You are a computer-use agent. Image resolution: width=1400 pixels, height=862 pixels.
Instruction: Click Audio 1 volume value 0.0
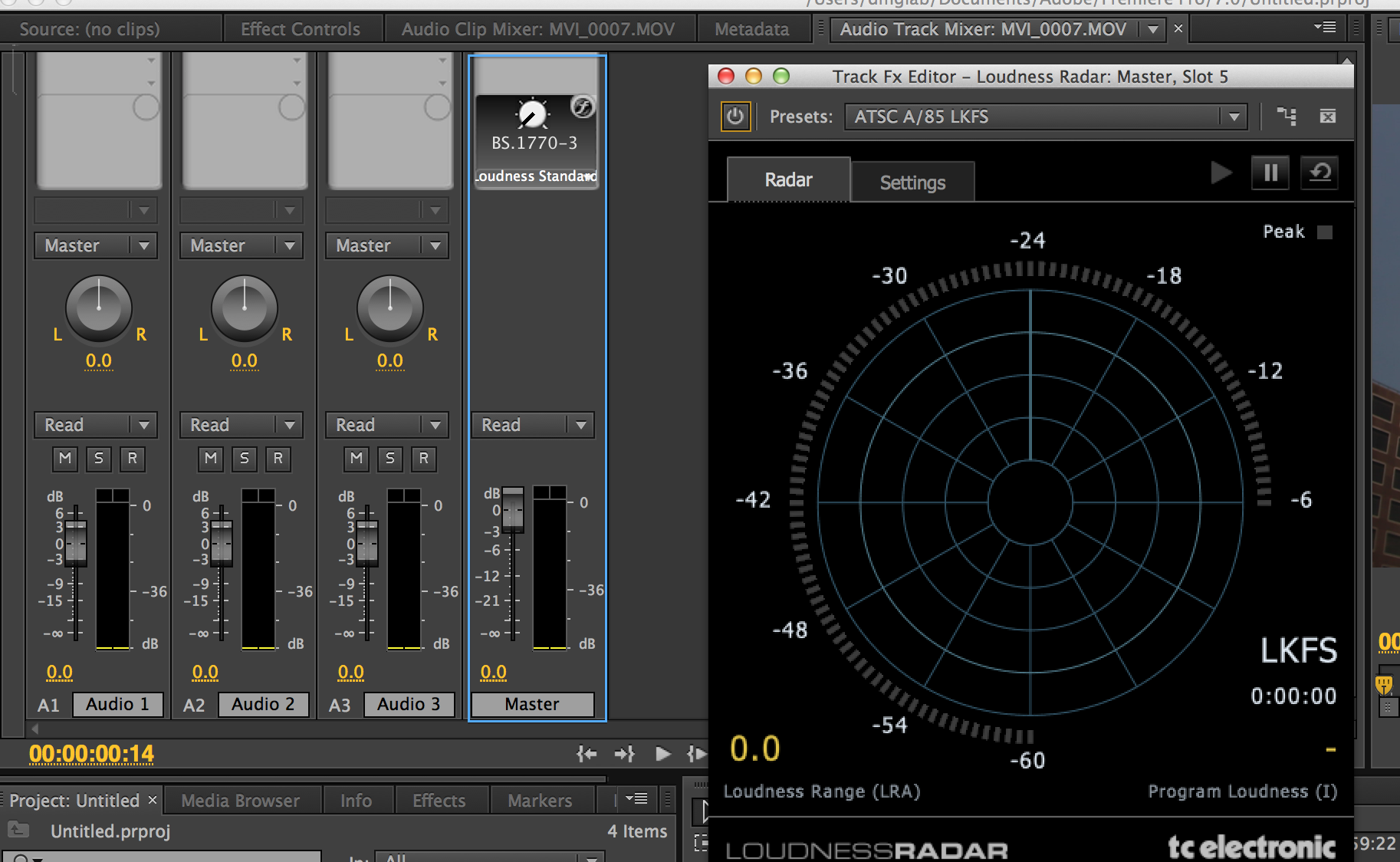tap(60, 673)
